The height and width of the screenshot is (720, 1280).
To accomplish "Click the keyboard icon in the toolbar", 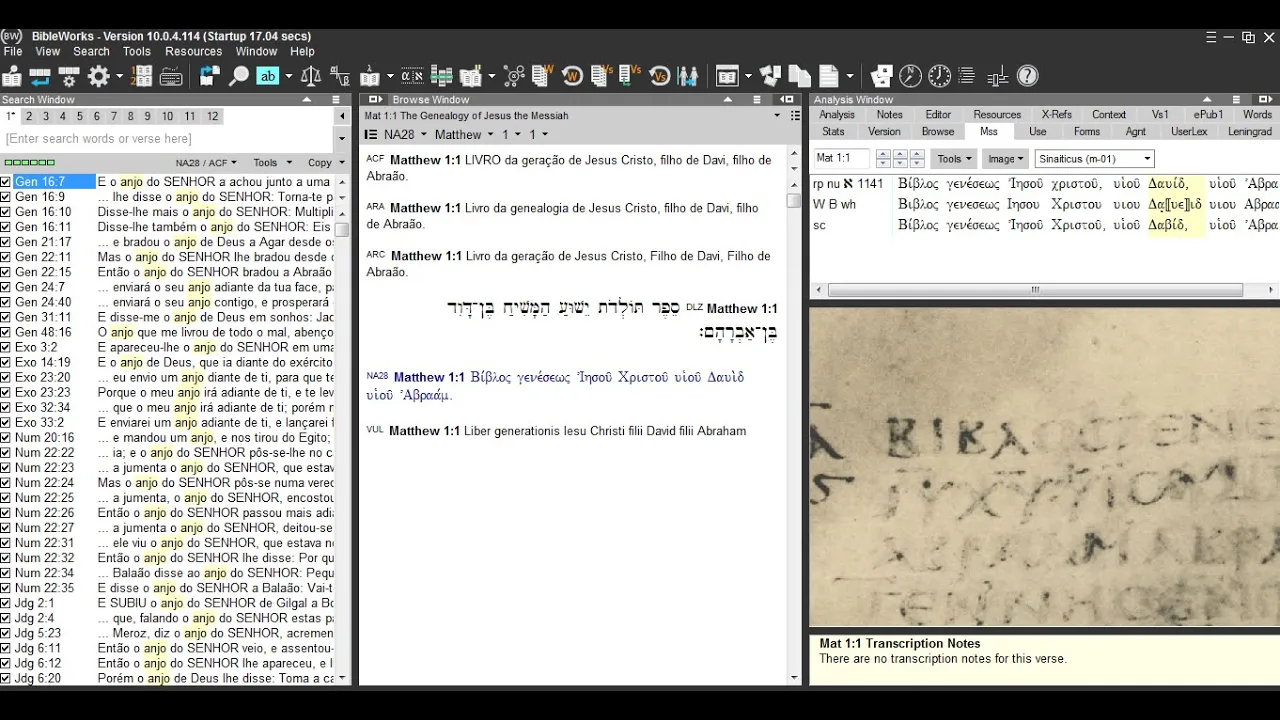I will (x=171, y=77).
